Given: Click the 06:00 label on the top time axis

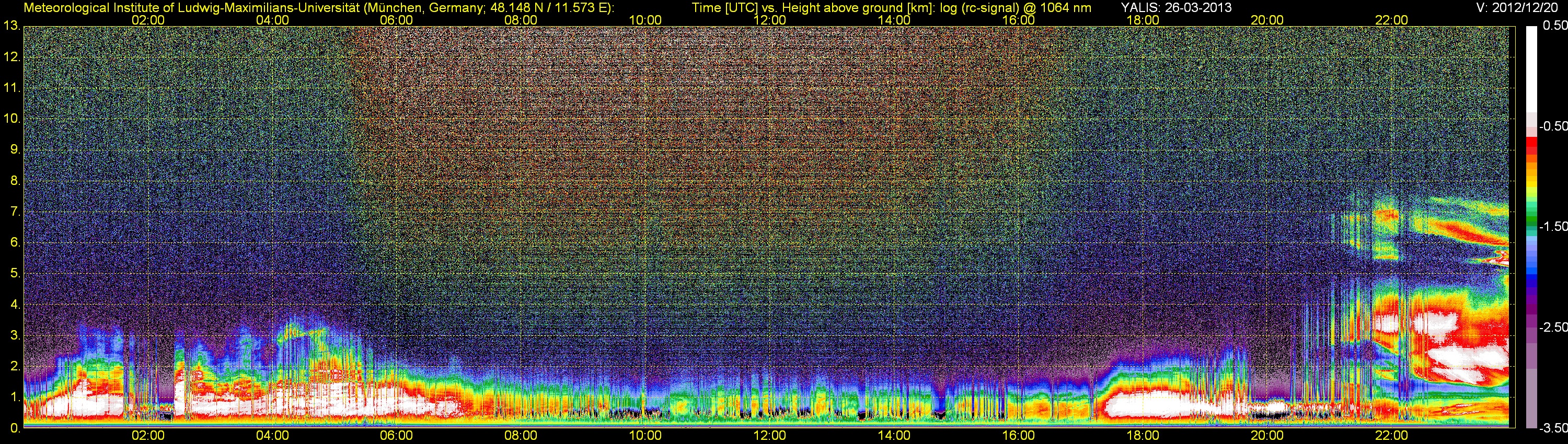Looking at the screenshot, I should click(x=396, y=20).
